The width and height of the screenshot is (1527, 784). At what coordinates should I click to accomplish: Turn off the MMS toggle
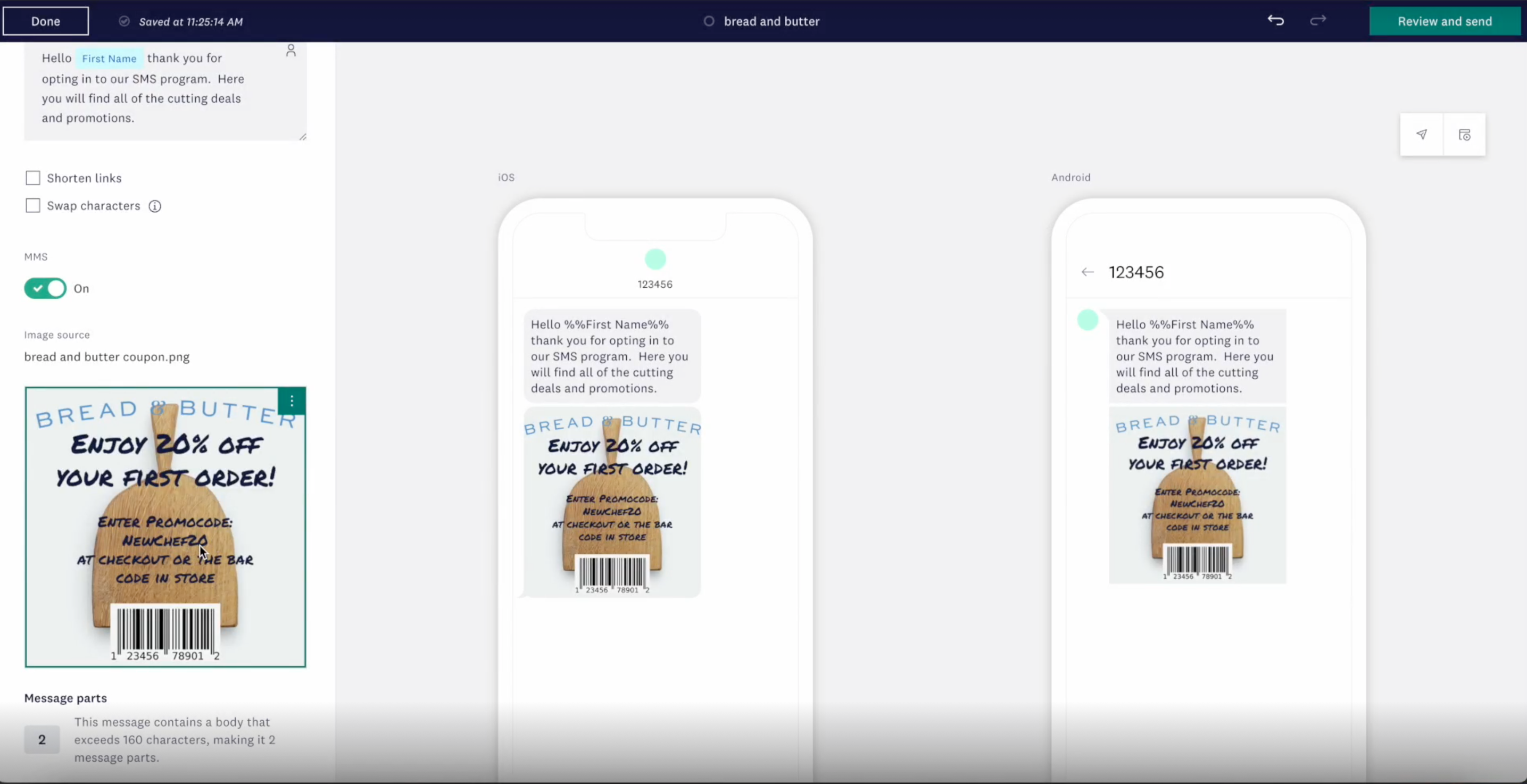[46, 289]
